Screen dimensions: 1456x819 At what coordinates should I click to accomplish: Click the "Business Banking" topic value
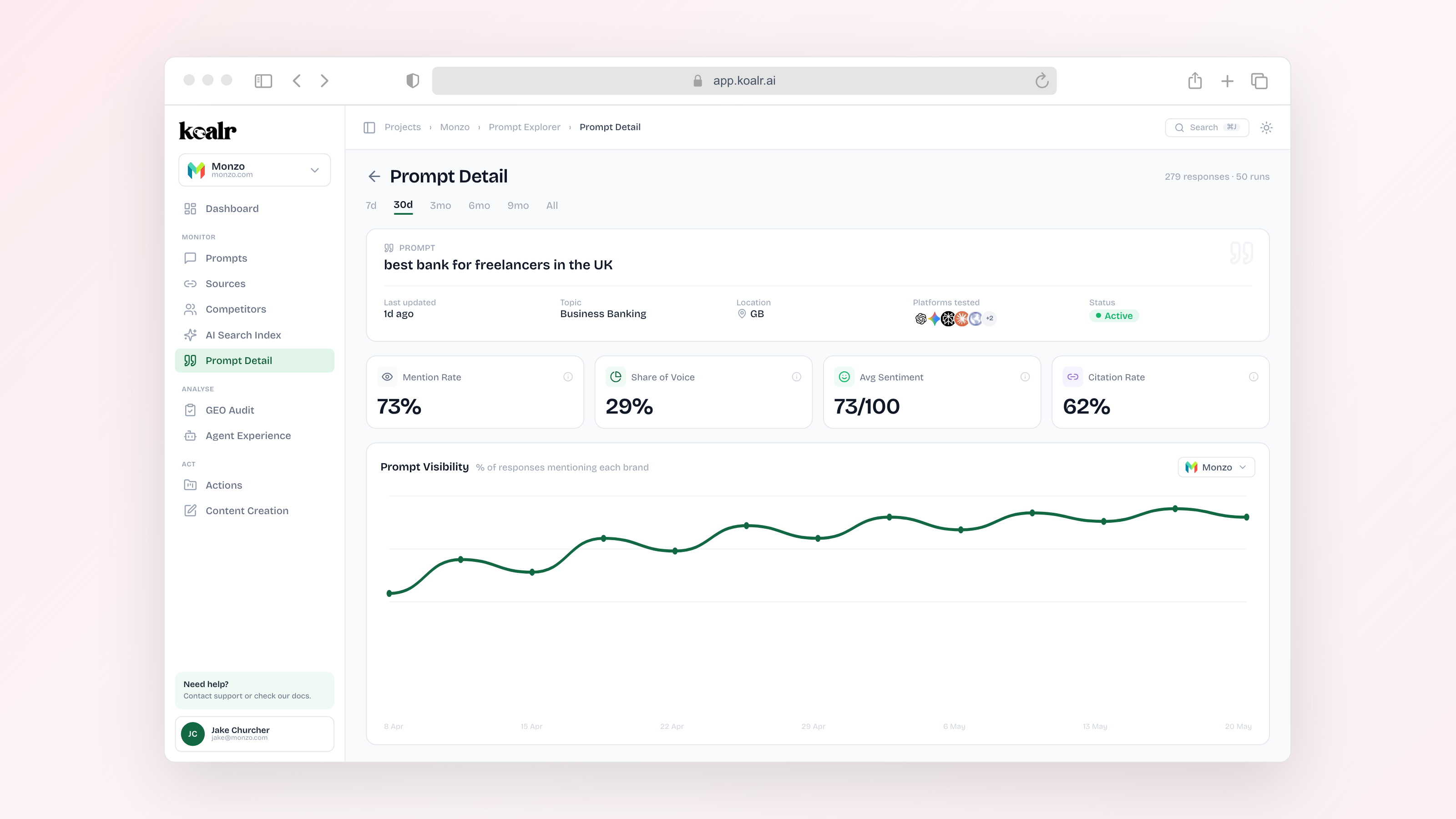(603, 314)
